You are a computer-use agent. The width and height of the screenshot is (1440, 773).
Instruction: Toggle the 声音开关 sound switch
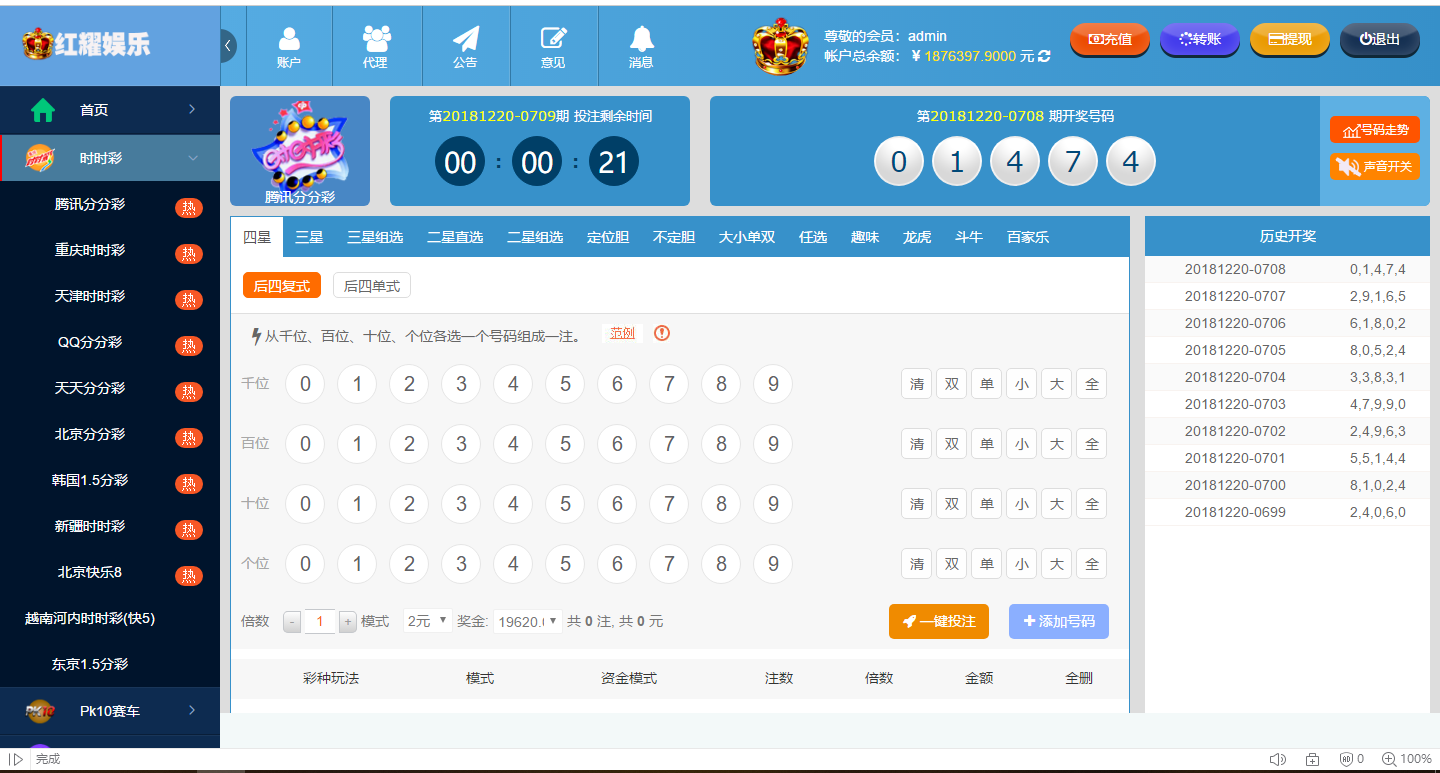1375,166
